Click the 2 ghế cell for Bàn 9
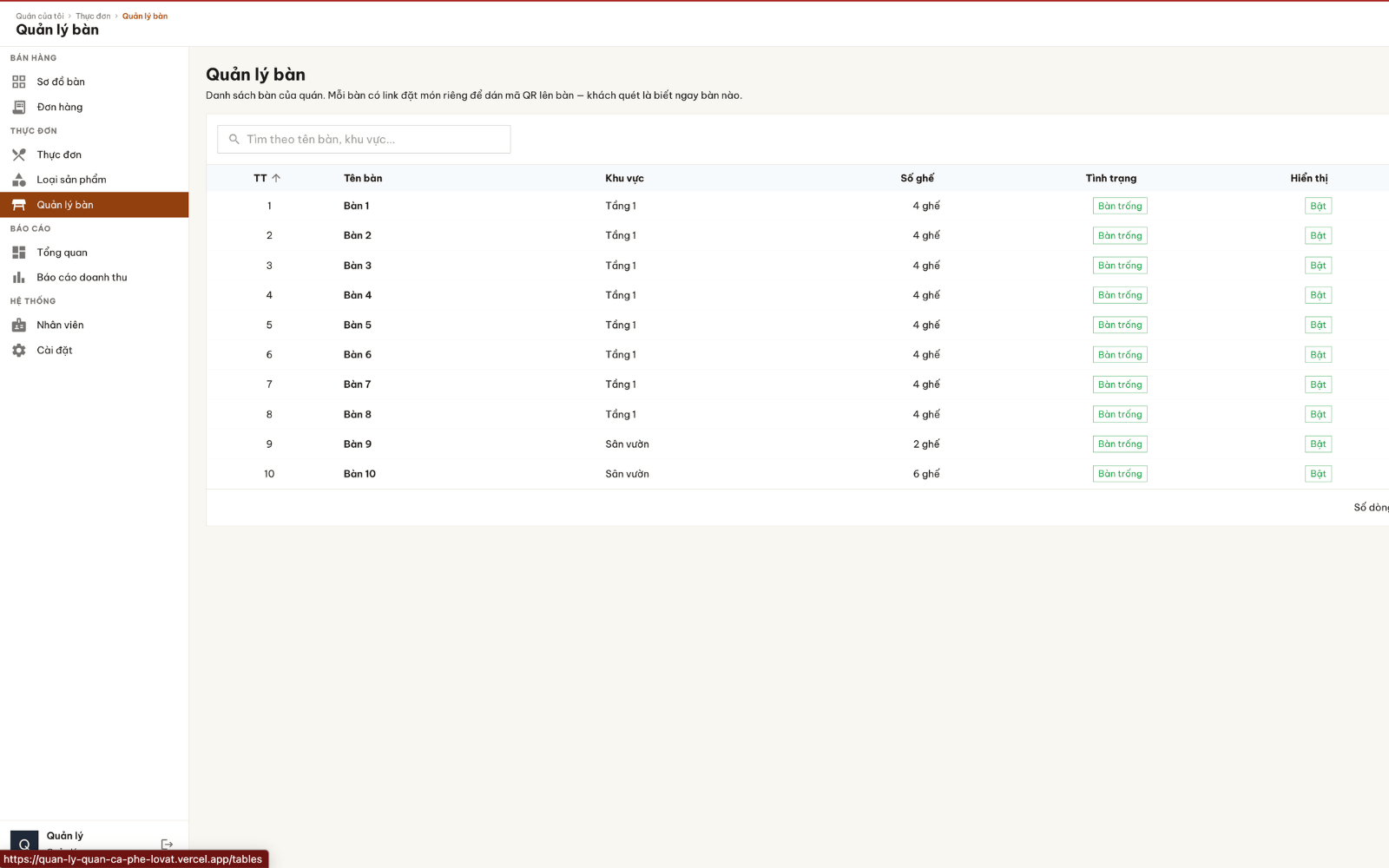This screenshot has height=868, width=1389. 926,444
